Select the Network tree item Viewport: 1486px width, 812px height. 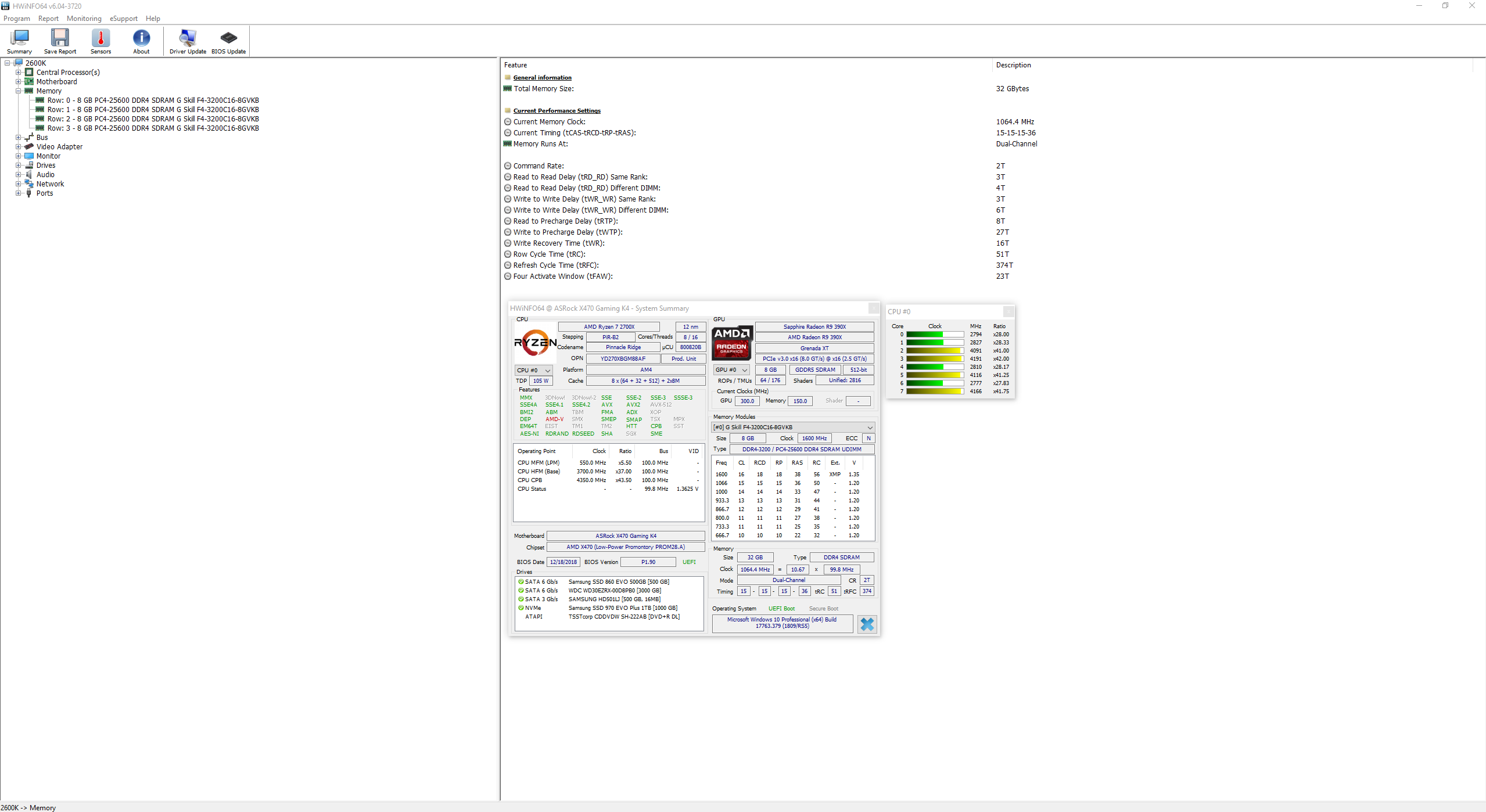50,184
